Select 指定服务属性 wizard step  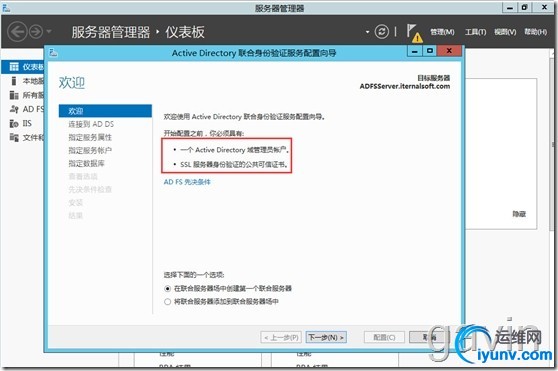pyautogui.click(x=90, y=137)
